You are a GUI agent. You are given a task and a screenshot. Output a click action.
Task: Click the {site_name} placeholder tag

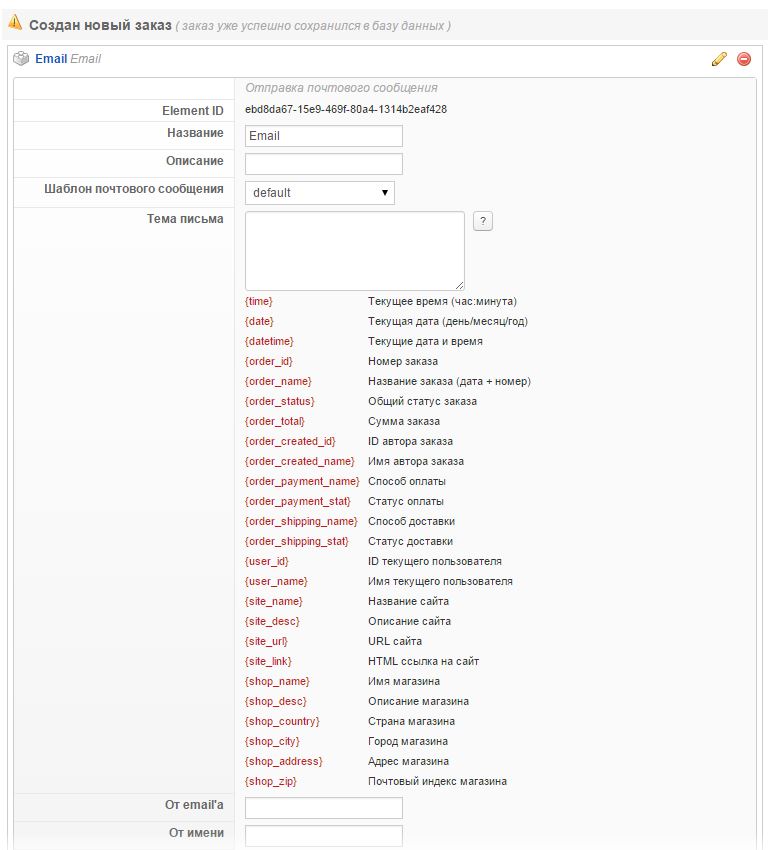point(274,602)
